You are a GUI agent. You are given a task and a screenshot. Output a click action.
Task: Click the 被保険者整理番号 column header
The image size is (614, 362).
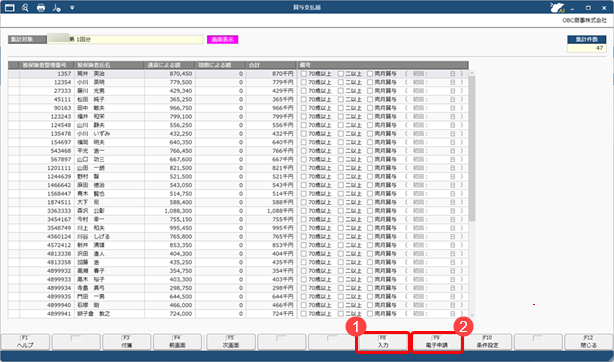pyautogui.click(x=47, y=65)
